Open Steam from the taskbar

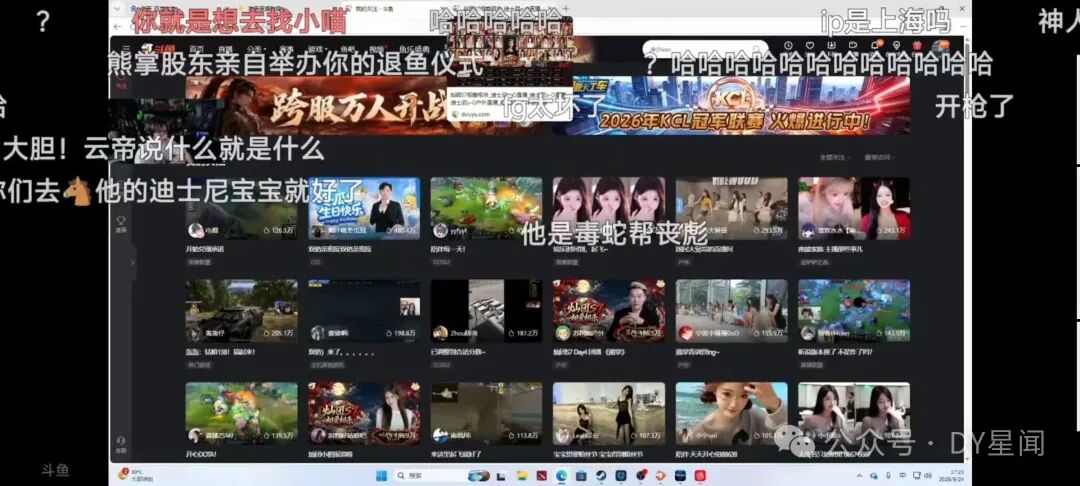click(x=601, y=475)
